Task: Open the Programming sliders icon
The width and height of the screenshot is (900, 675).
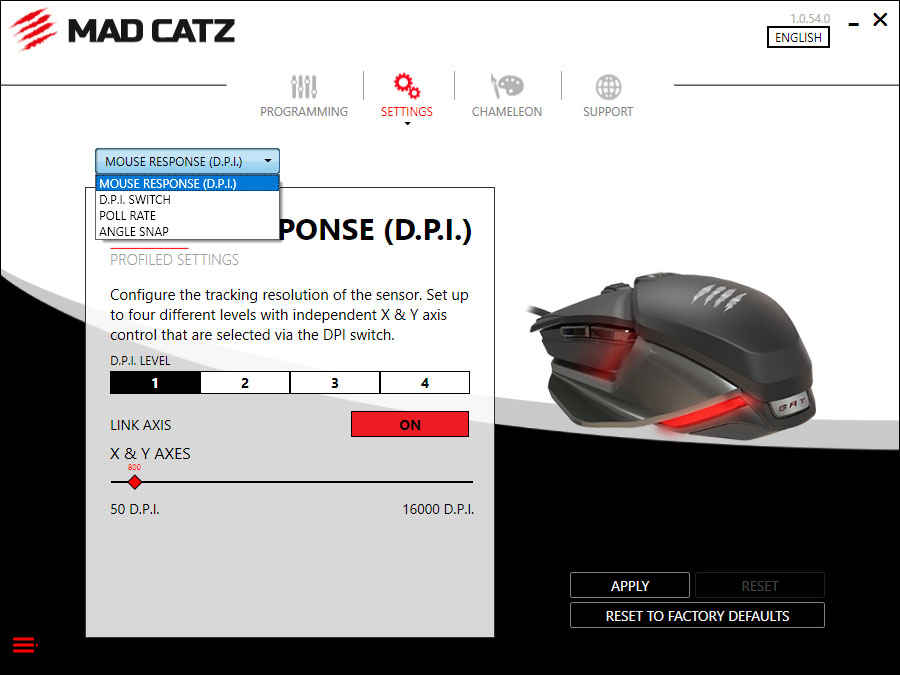Action: pyautogui.click(x=304, y=87)
